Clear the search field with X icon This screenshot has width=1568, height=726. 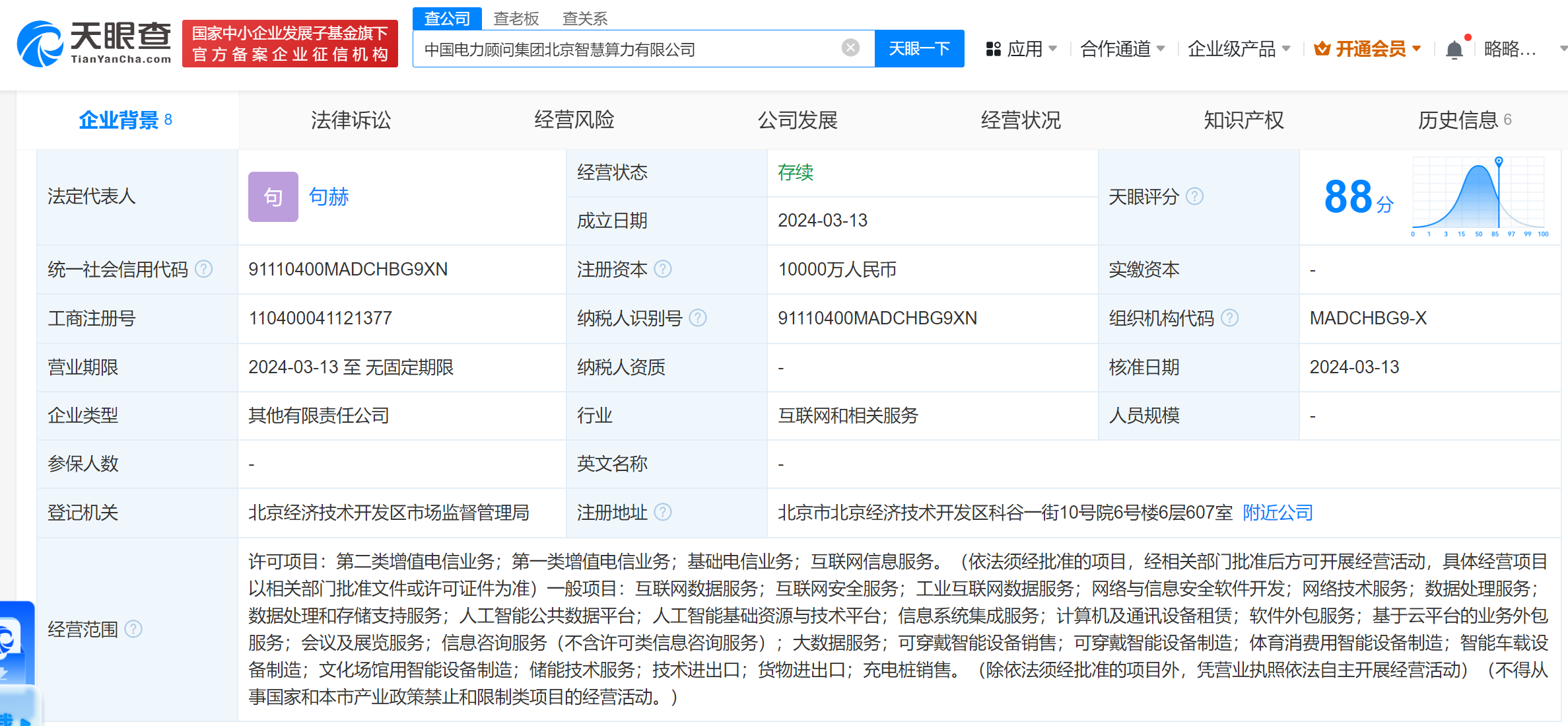850,48
